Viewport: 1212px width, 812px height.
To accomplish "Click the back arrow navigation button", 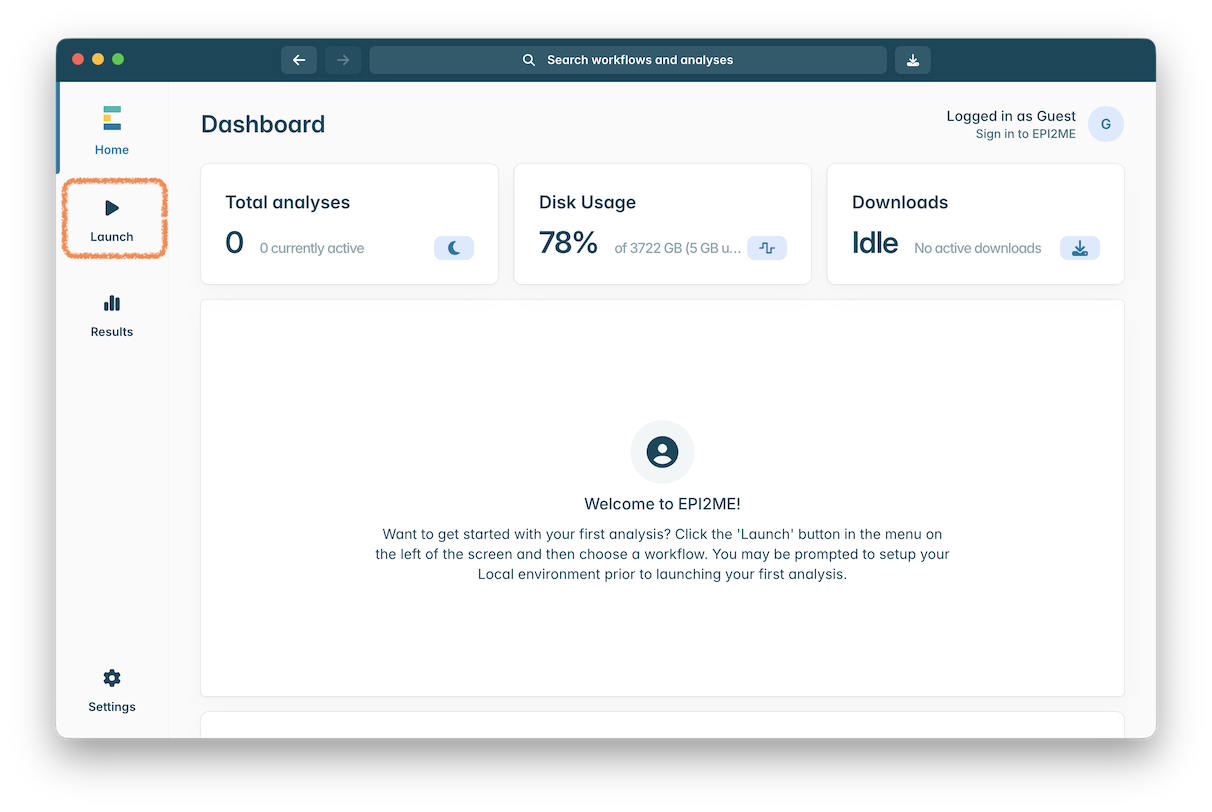I will [x=298, y=60].
